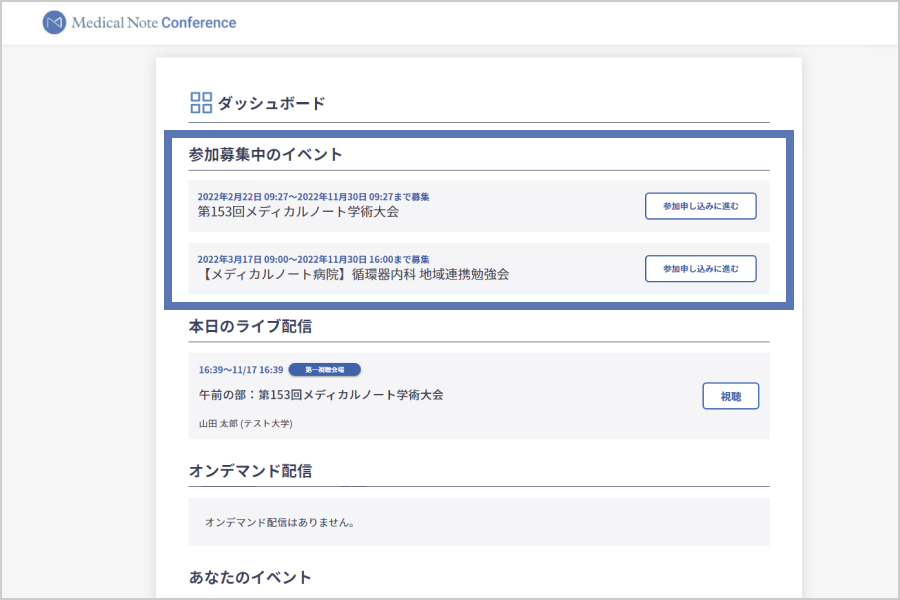Open the Medical Note Conference home link
The height and width of the screenshot is (600, 900).
139,22
